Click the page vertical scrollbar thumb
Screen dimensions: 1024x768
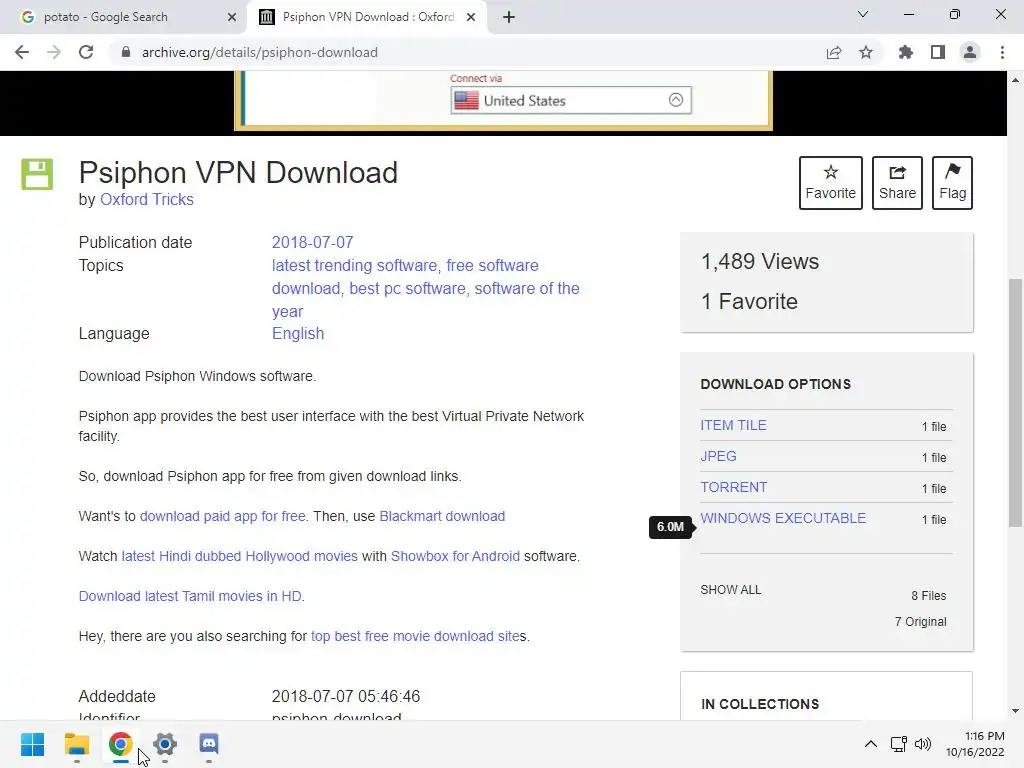point(1015,402)
